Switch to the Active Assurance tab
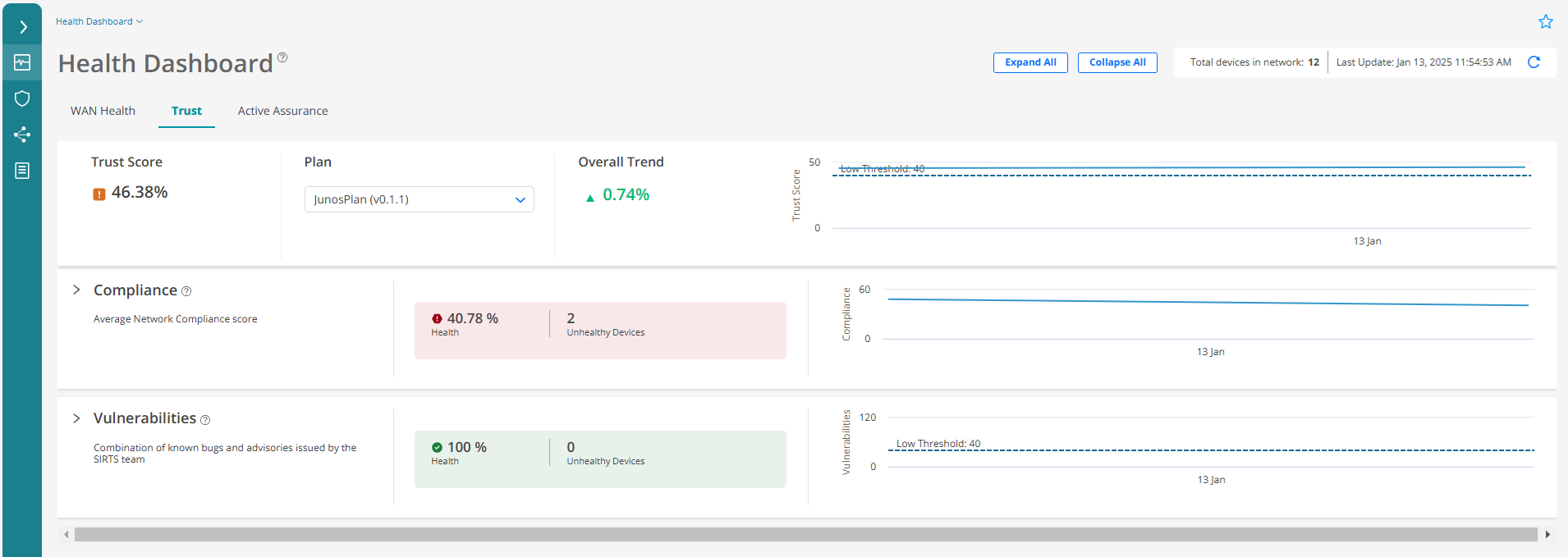The height and width of the screenshot is (557, 1568). click(282, 111)
